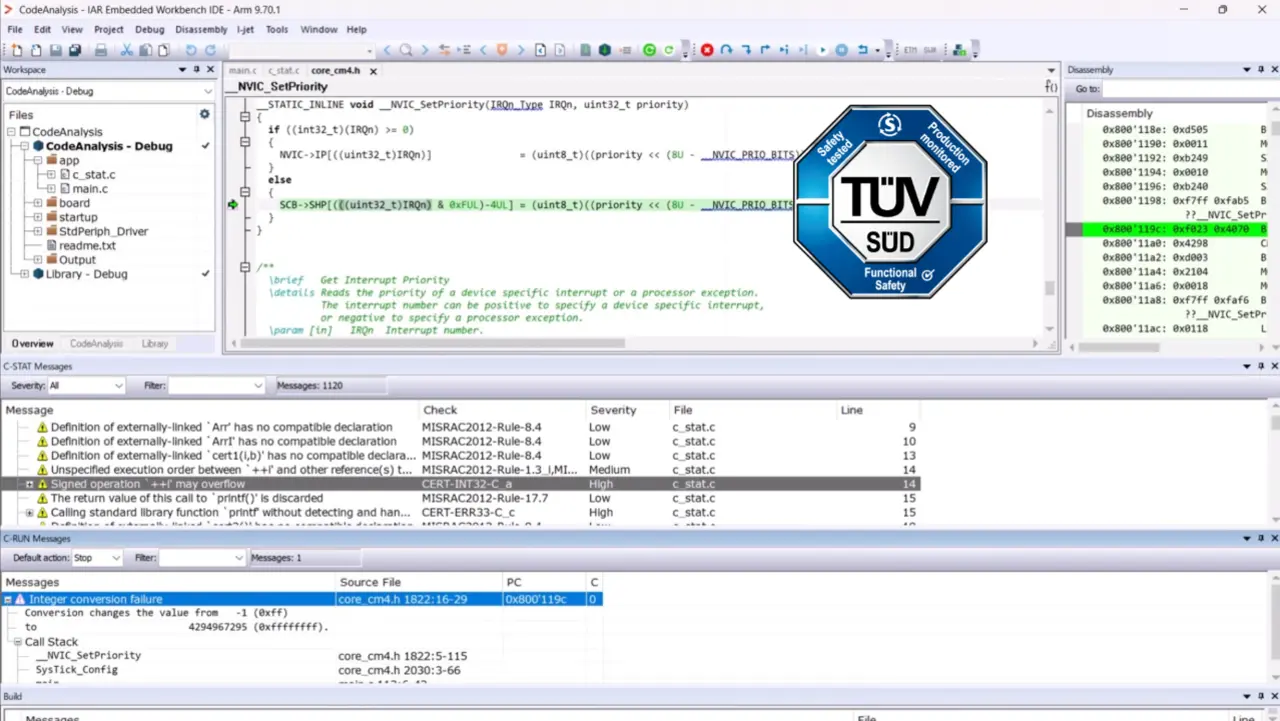Open the C-STAT Severity dropdown

pos(86,386)
